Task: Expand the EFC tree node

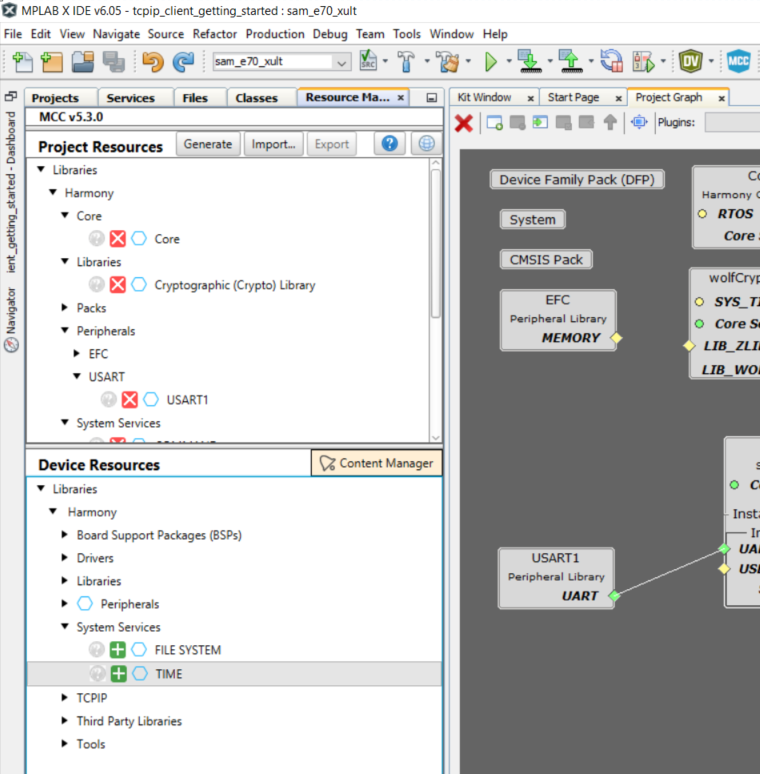Action: [76, 353]
